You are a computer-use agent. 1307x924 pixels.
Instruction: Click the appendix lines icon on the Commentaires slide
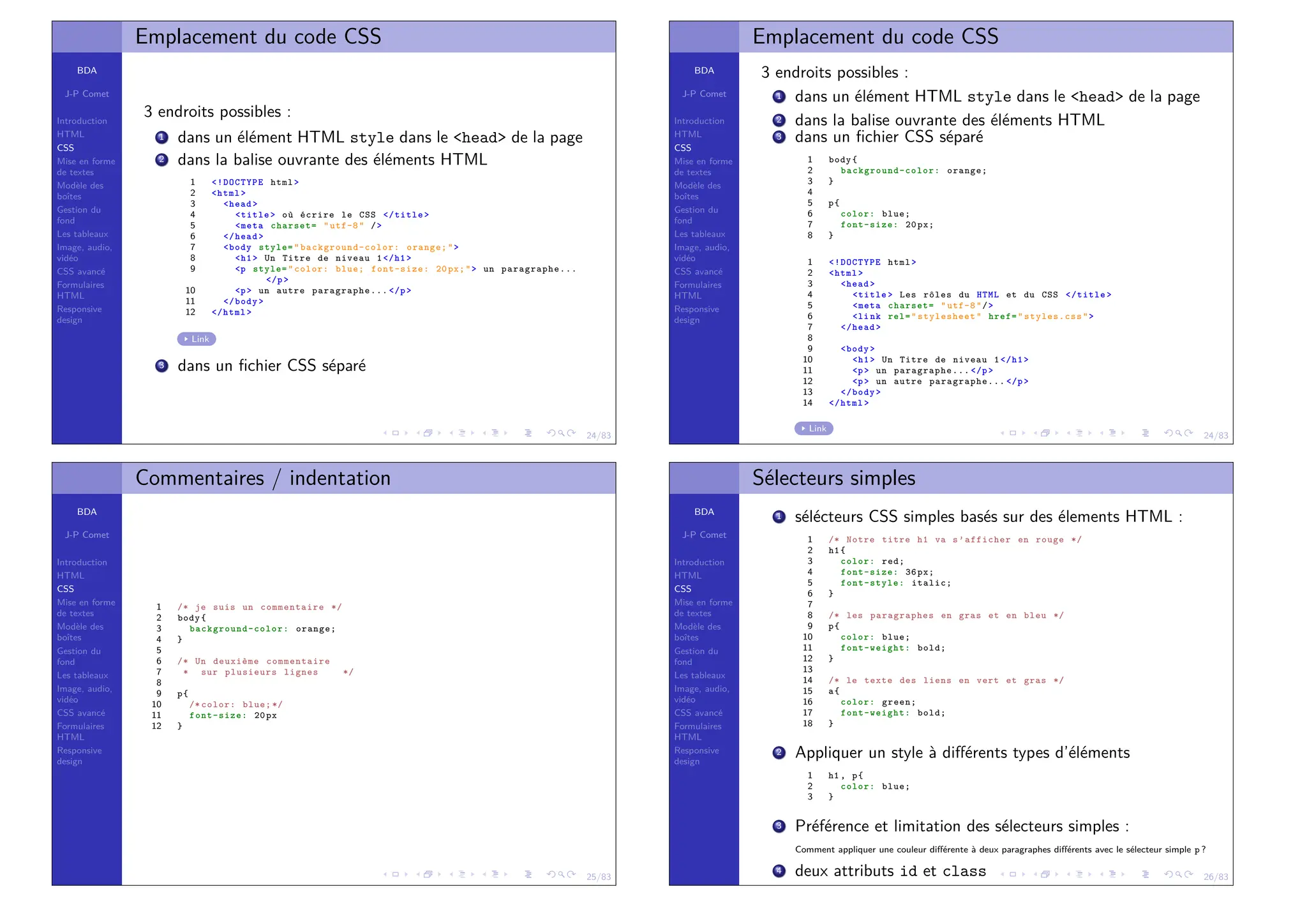[x=528, y=874]
